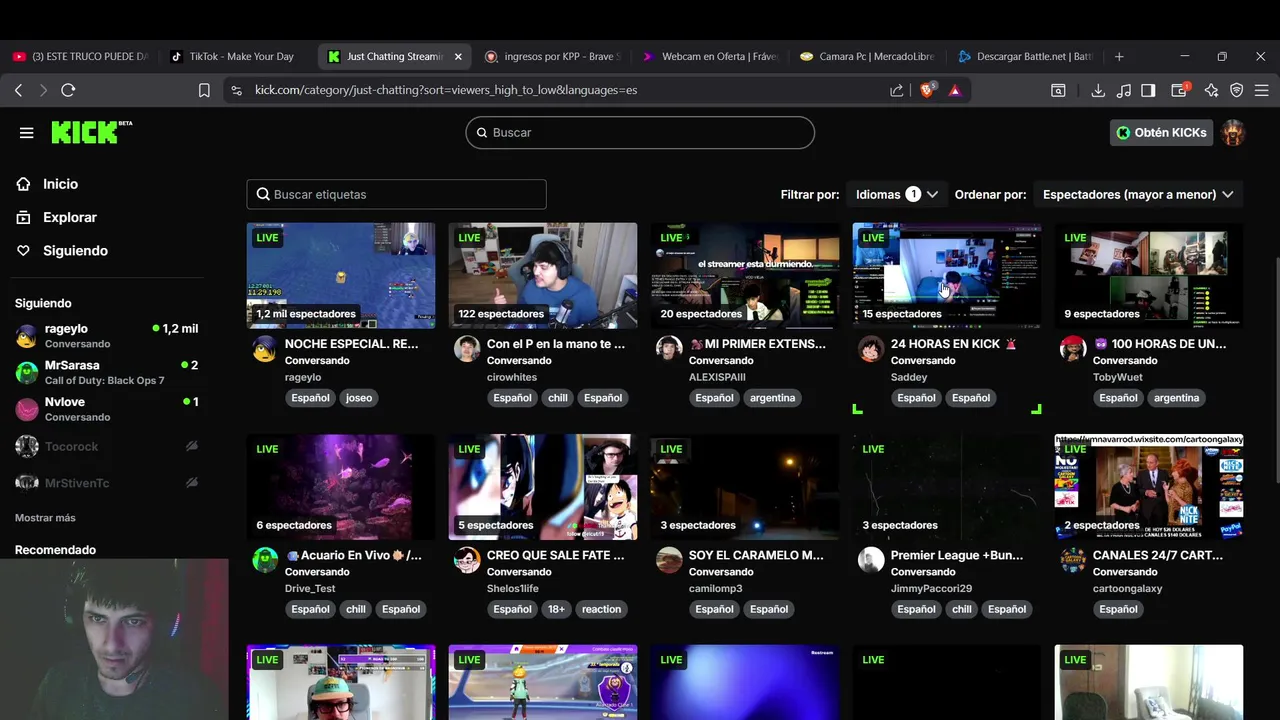Screen dimensions: 1280x720
Task: Click argentina tag under ALEXISPAIII
Action: [x=773, y=398]
